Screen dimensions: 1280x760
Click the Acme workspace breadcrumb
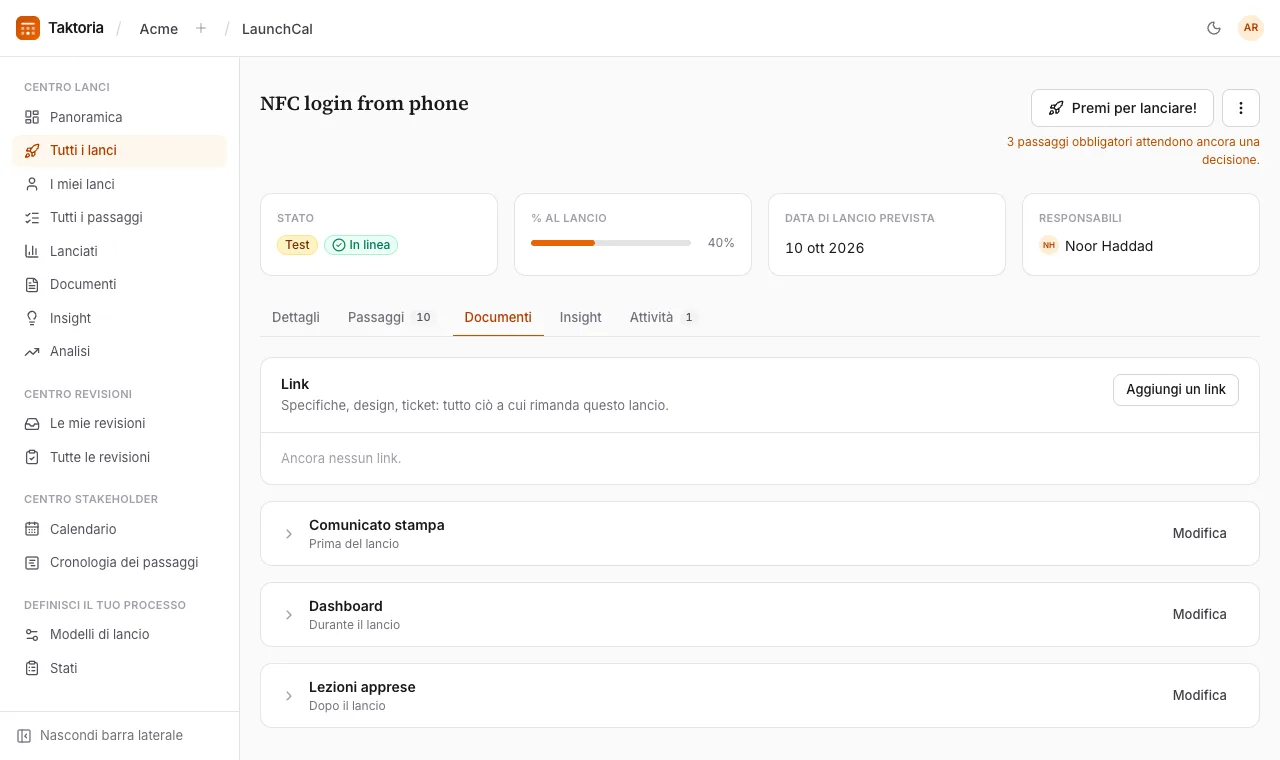tap(159, 29)
